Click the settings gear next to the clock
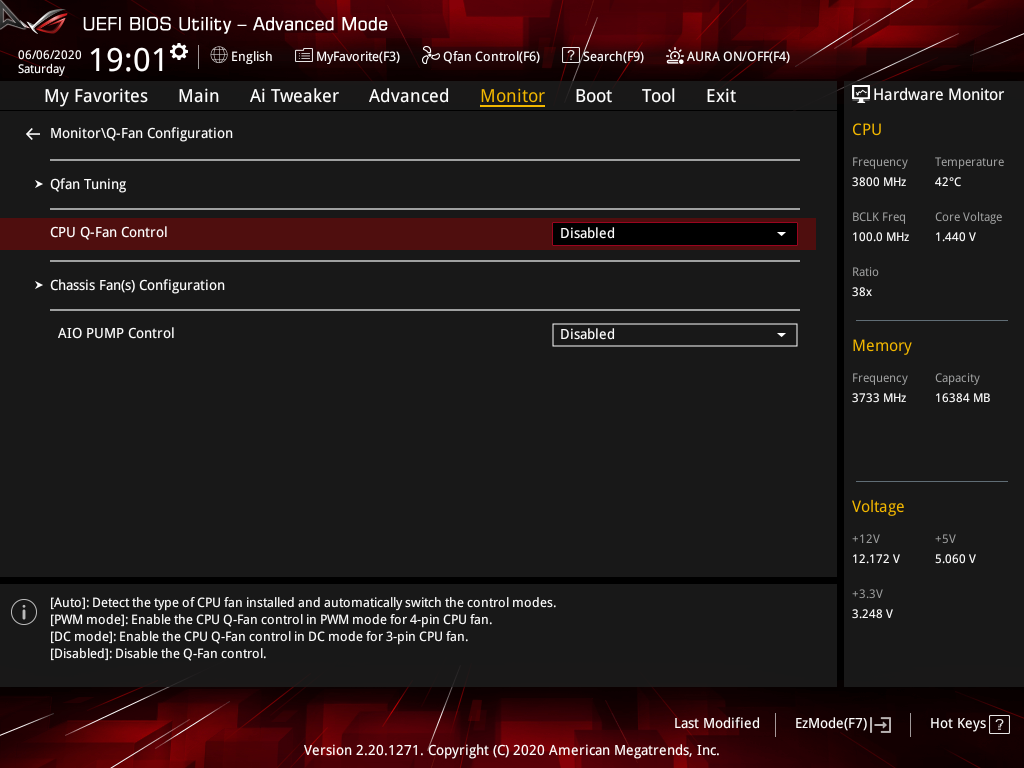 click(x=179, y=52)
